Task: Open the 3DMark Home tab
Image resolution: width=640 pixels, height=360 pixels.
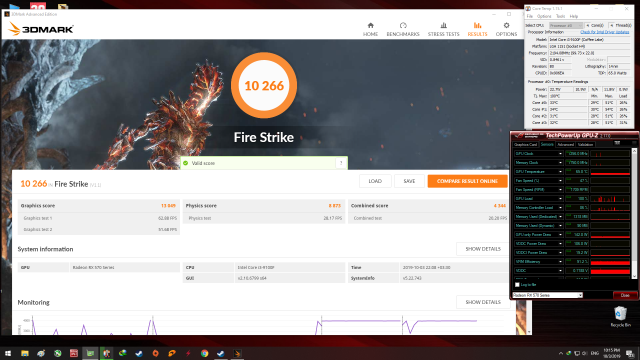Action: [x=370, y=29]
